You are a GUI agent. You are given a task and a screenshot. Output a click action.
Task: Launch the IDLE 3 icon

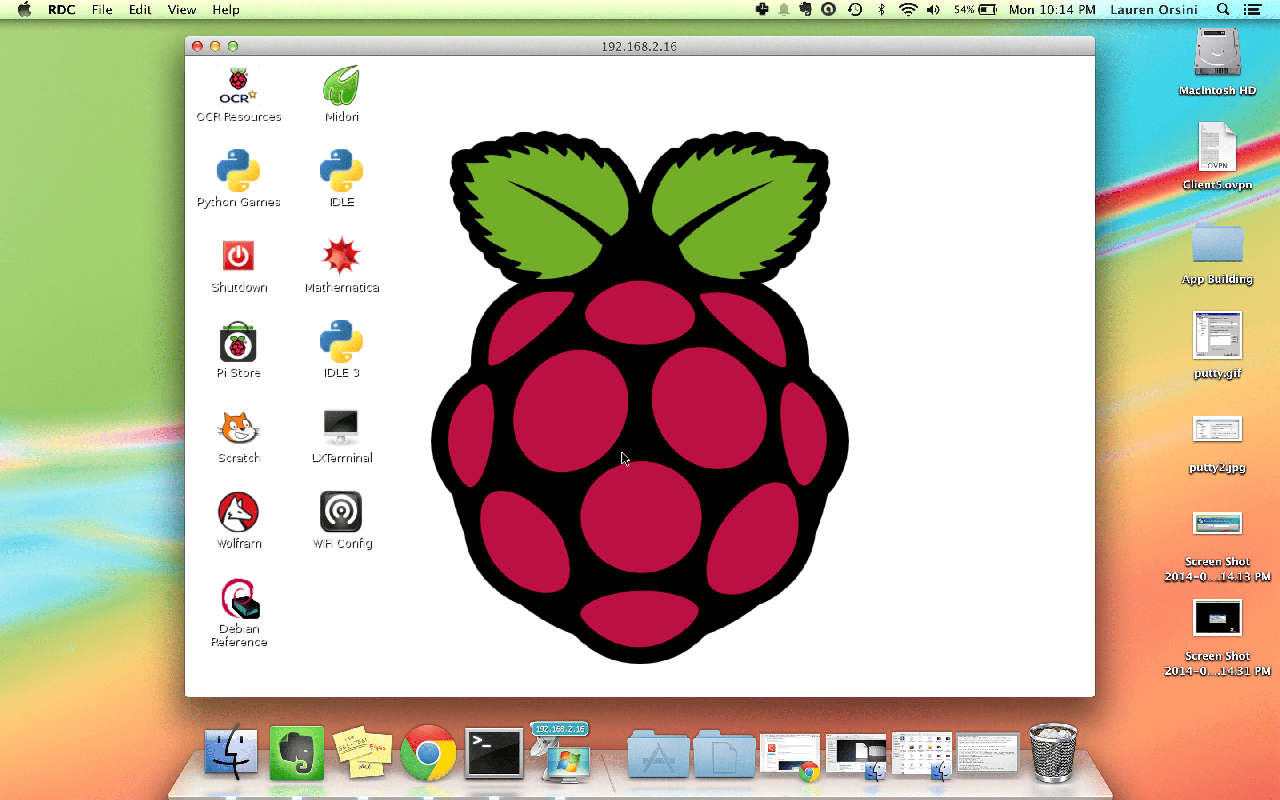[341, 342]
